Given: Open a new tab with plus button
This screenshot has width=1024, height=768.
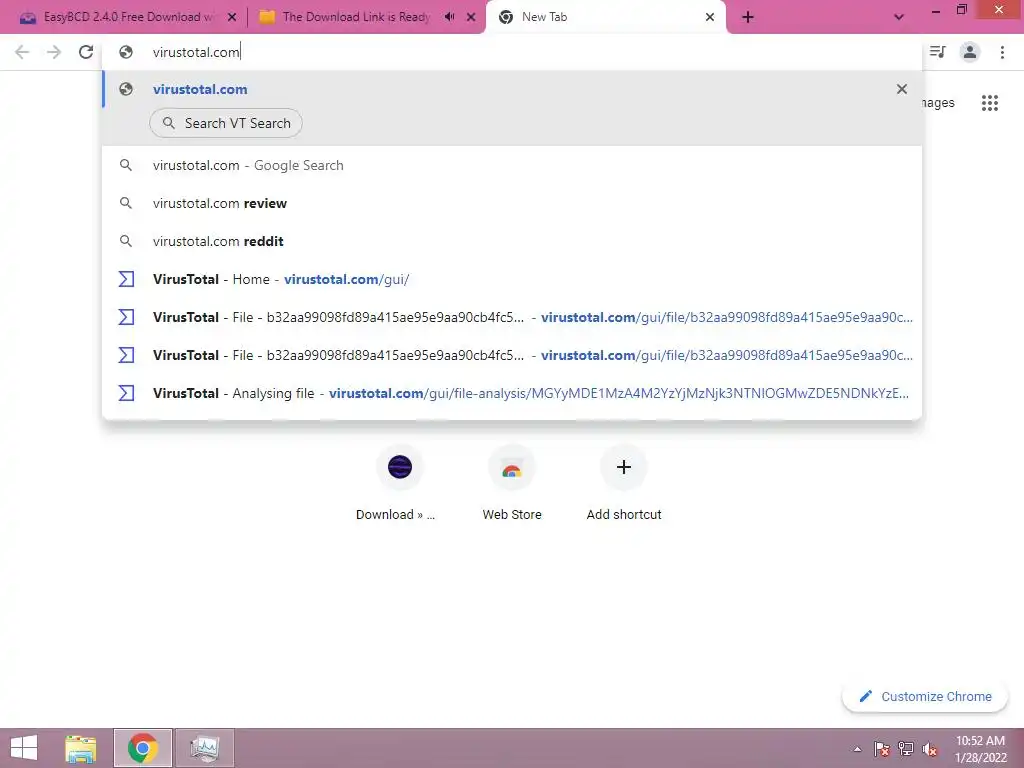Looking at the screenshot, I should click(x=748, y=18).
